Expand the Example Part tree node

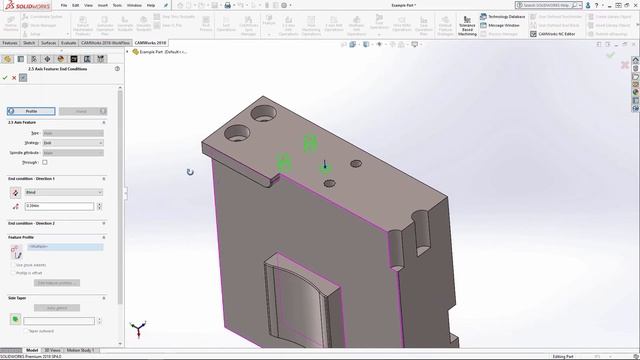(127, 52)
